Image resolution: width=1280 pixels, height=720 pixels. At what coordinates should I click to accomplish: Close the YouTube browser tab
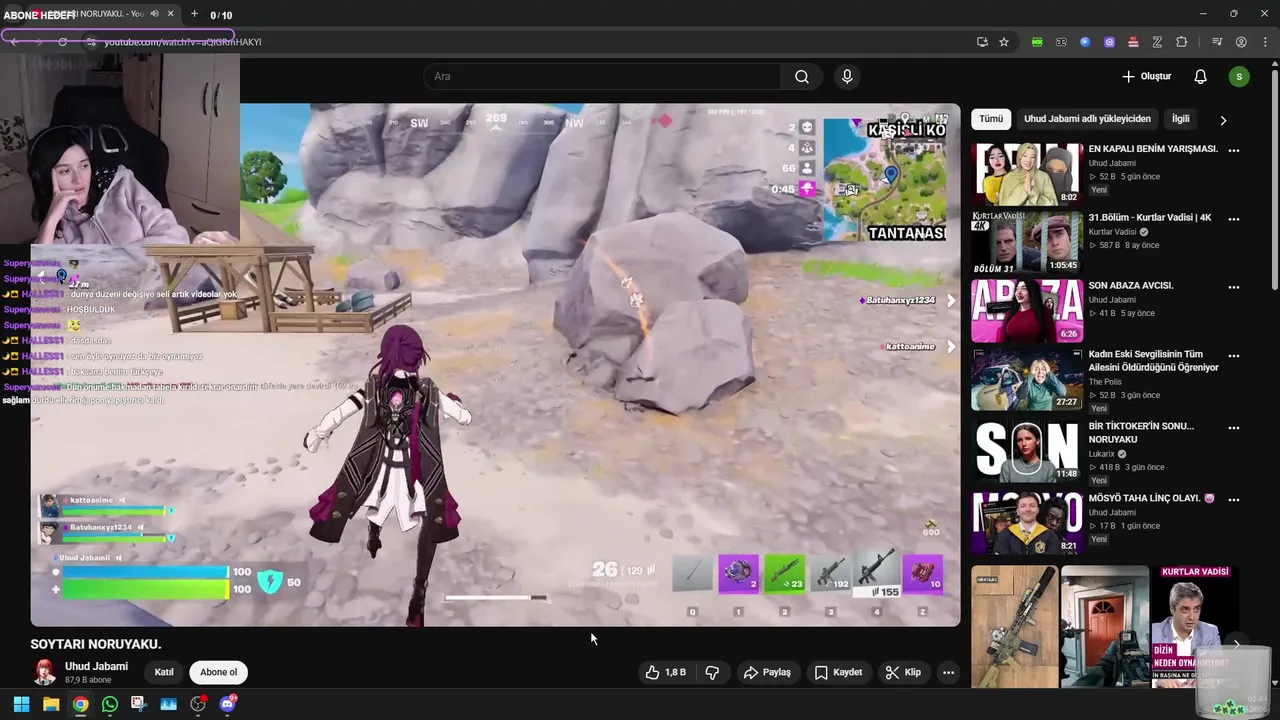[x=170, y=14]
